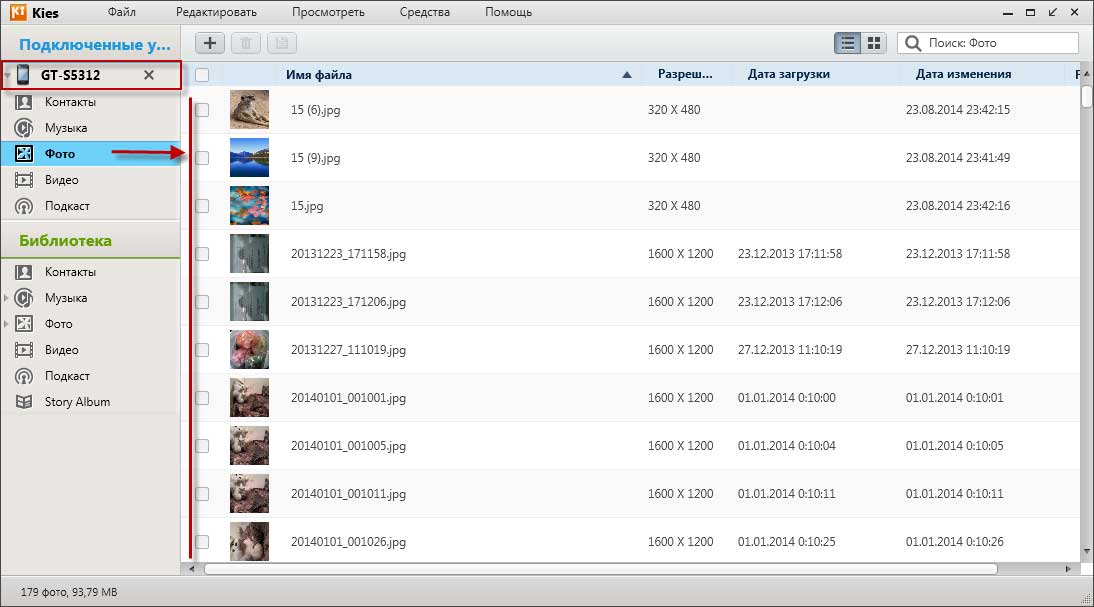This screenshot has height=607, width=1094.
Task: Check the box for 20131223_171158.jpg
Action: [202, 254]
